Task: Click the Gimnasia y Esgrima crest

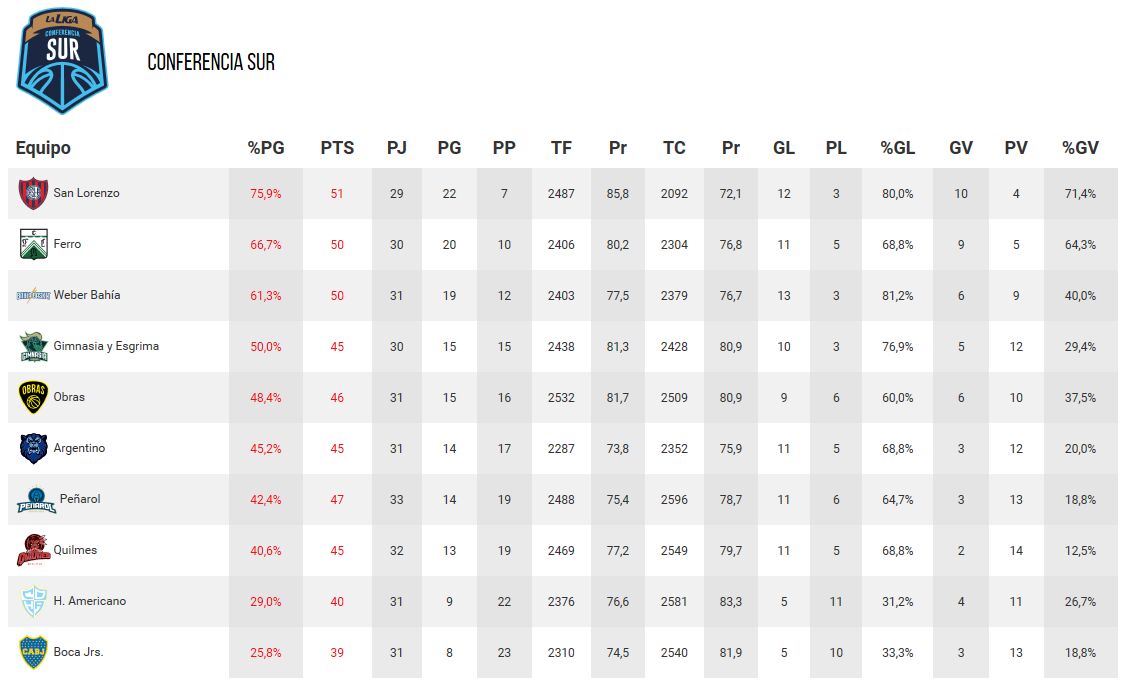Action: point(33,347)
